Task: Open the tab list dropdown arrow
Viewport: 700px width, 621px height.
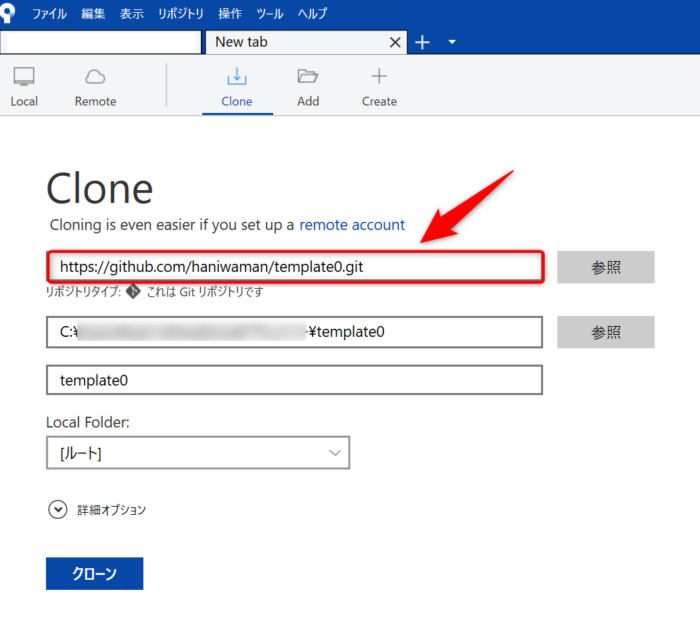Action: tap(452, 42)
